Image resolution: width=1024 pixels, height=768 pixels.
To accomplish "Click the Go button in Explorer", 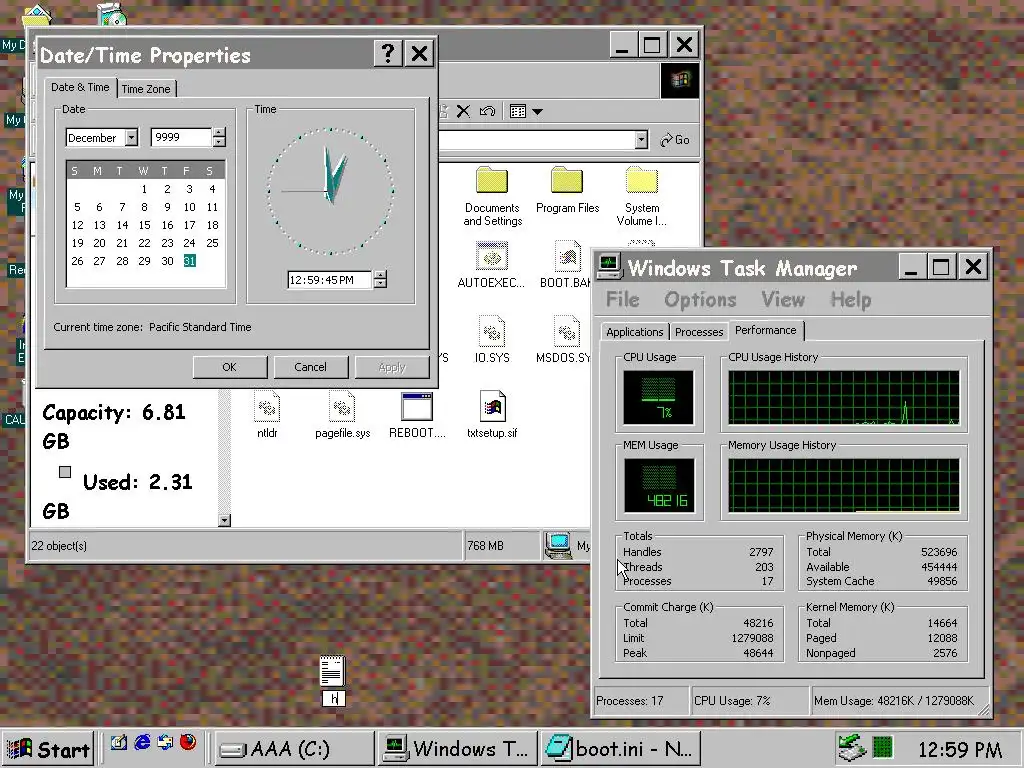I will pyautogui.click(x=675, y=140).
